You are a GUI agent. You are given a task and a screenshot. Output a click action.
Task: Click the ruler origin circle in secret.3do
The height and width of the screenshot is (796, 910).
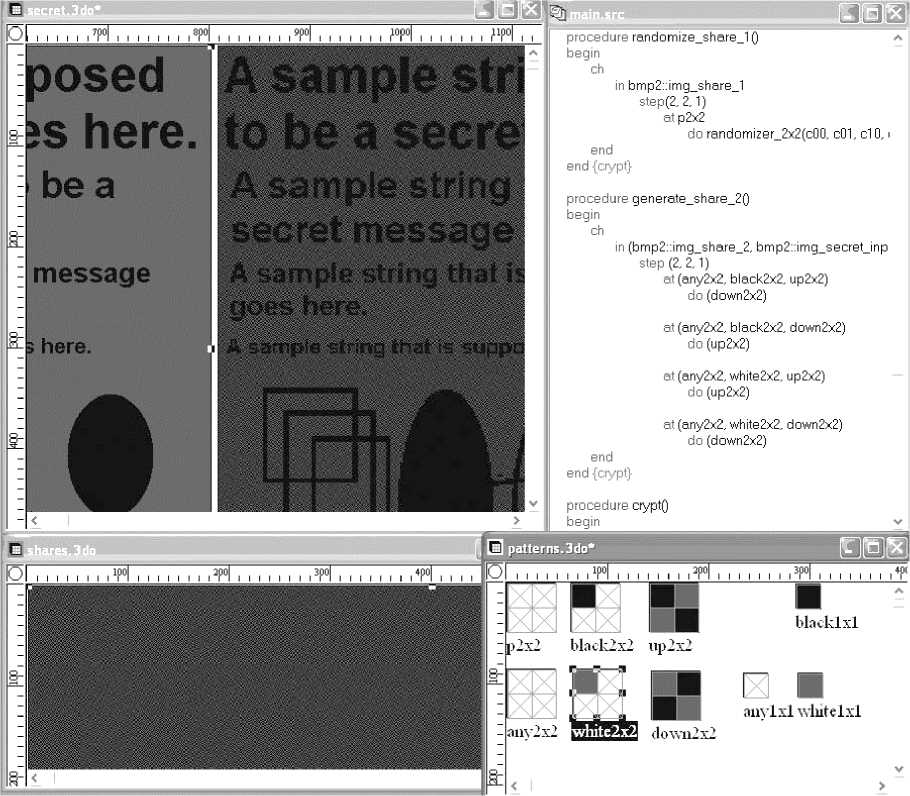pos(16,34)
